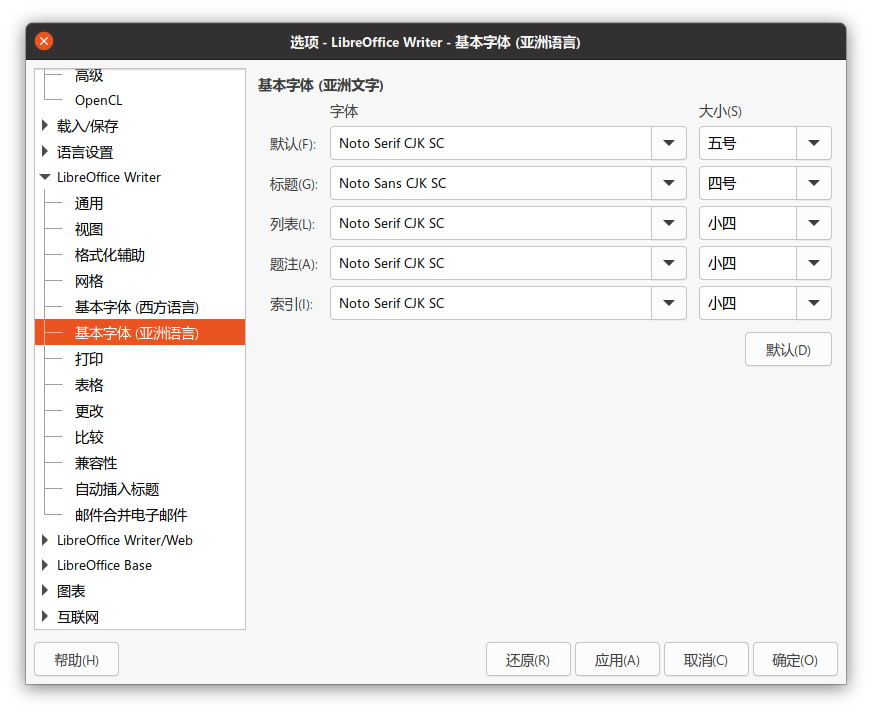Click the 题注(A) font name field
The height and width of the screenshot is (713, 872).
491,263
